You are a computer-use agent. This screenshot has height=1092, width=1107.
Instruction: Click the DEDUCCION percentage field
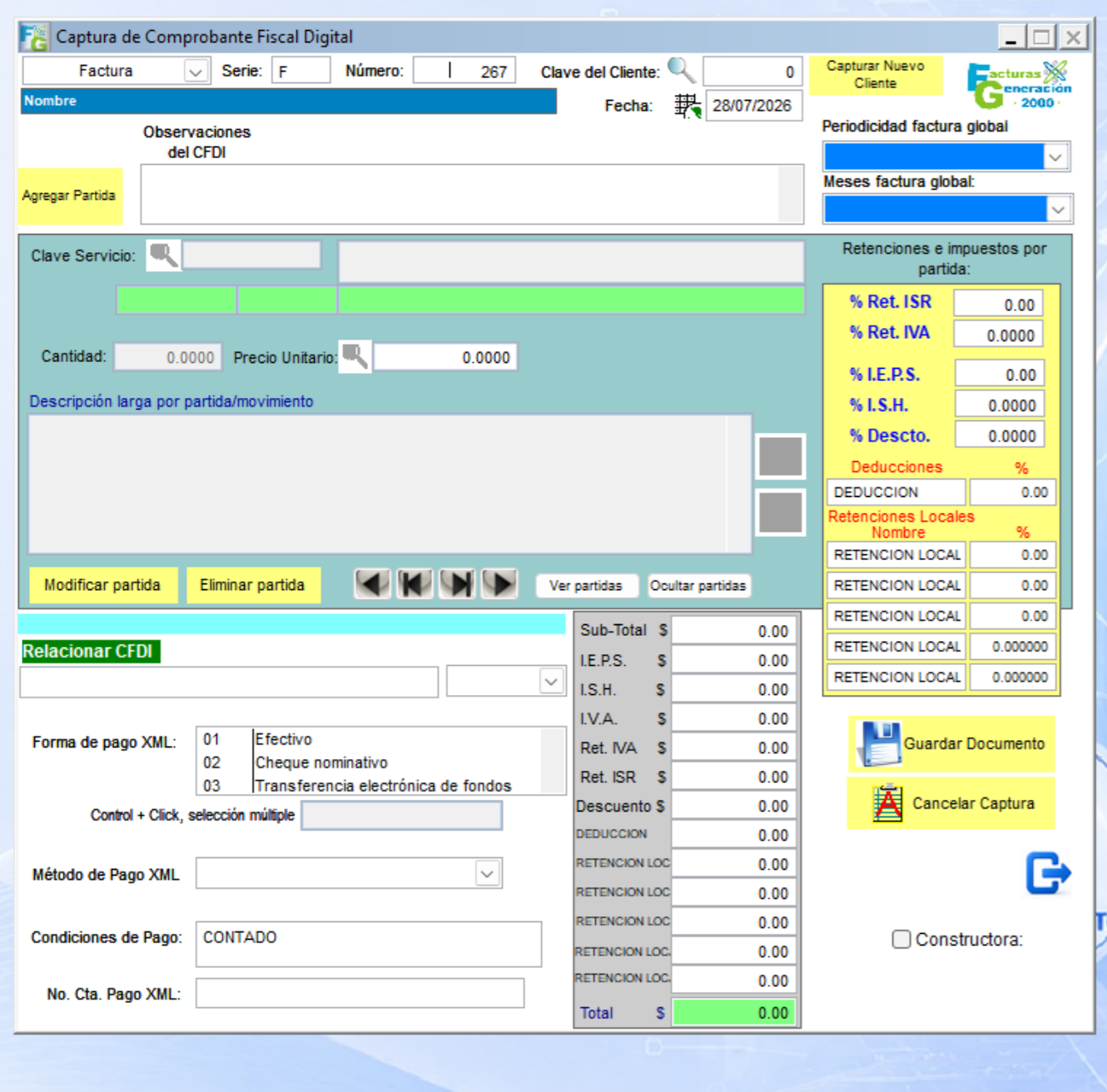click(1013, 492)
